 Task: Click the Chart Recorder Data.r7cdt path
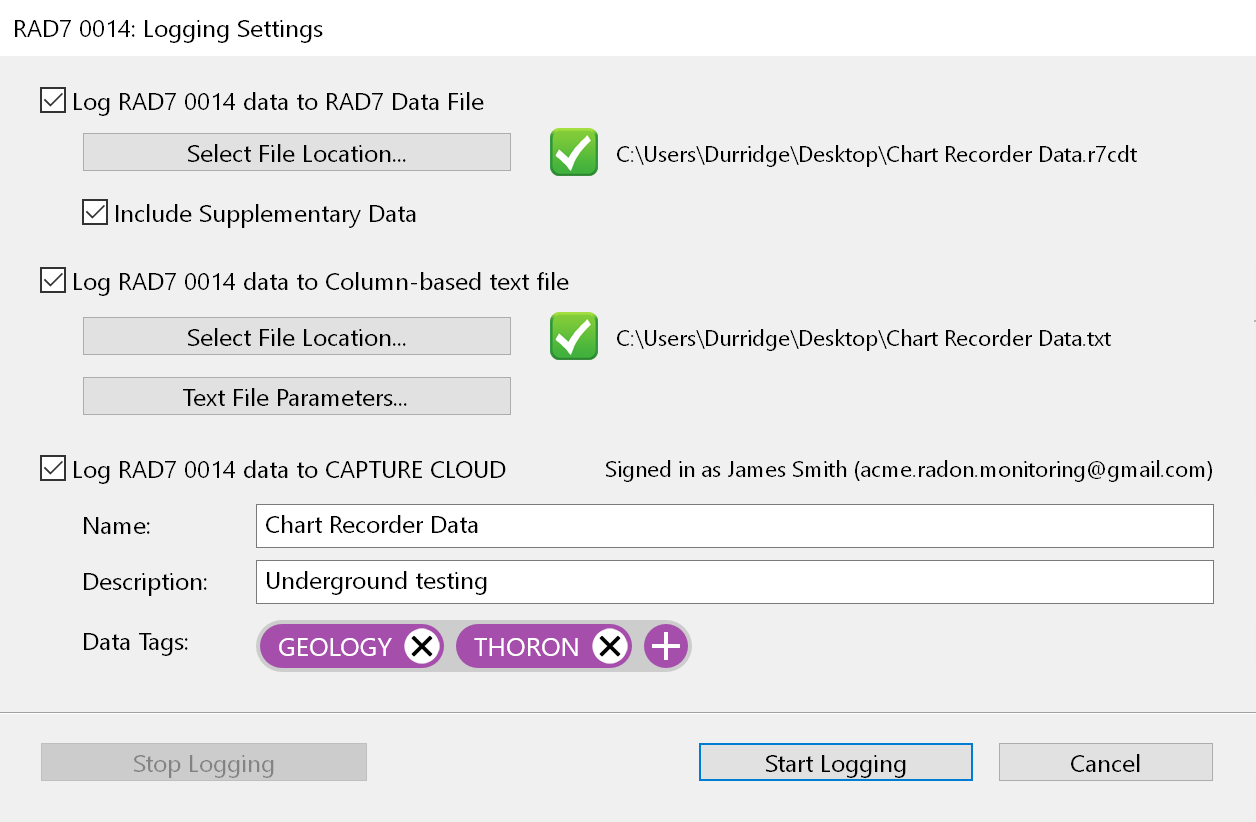pyautogui.click(x=877, y=155)
